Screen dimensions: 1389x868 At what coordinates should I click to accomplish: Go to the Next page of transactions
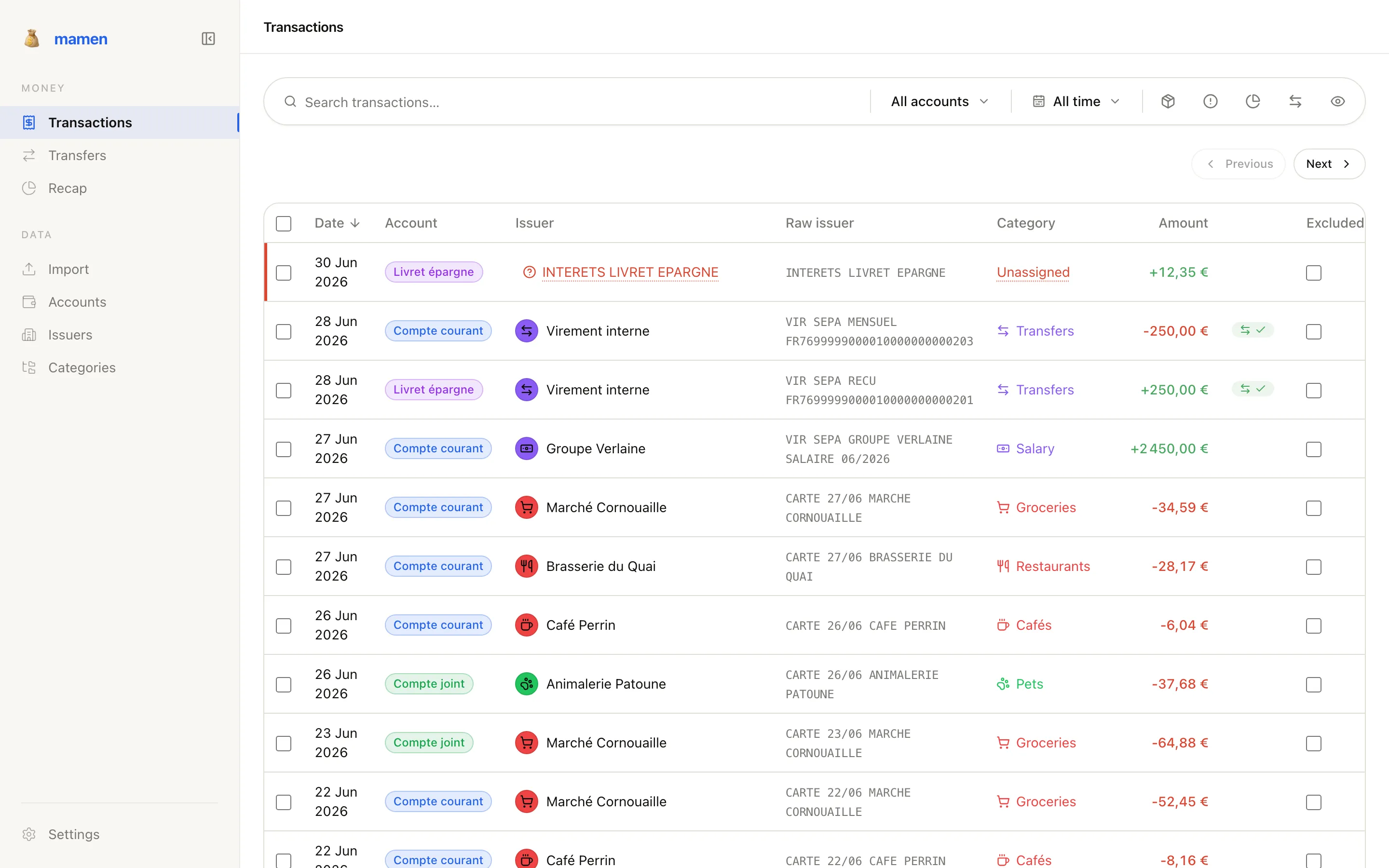(x=1329, y=164)
